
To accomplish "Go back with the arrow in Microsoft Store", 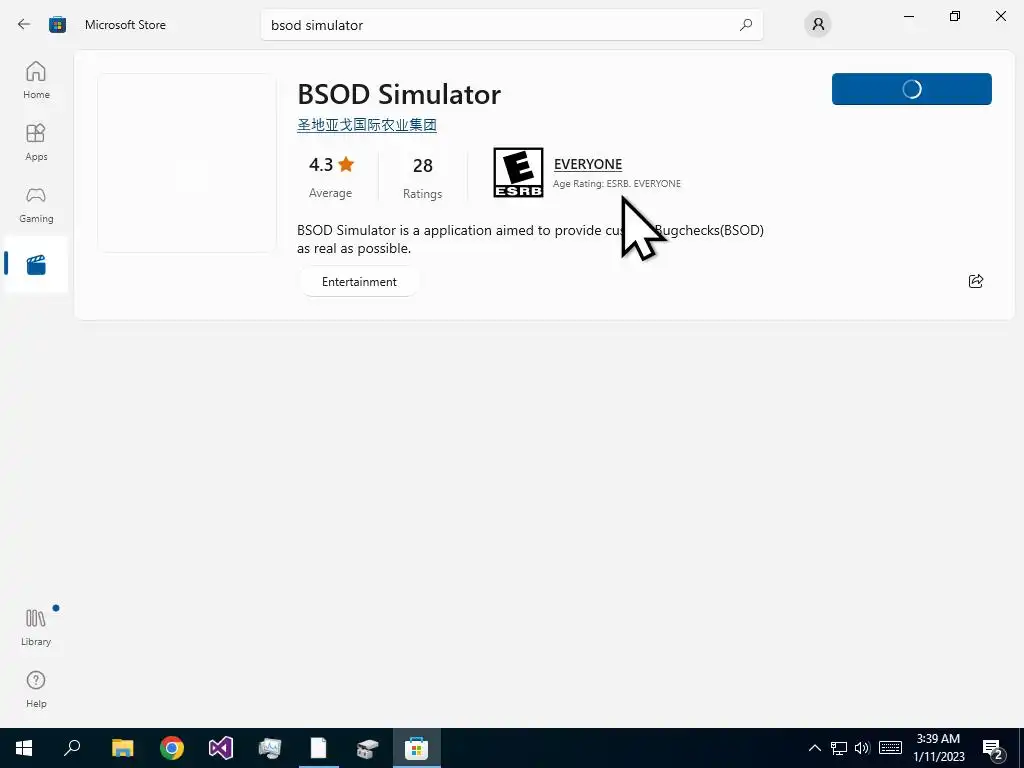I will click(x=24, y=24).
